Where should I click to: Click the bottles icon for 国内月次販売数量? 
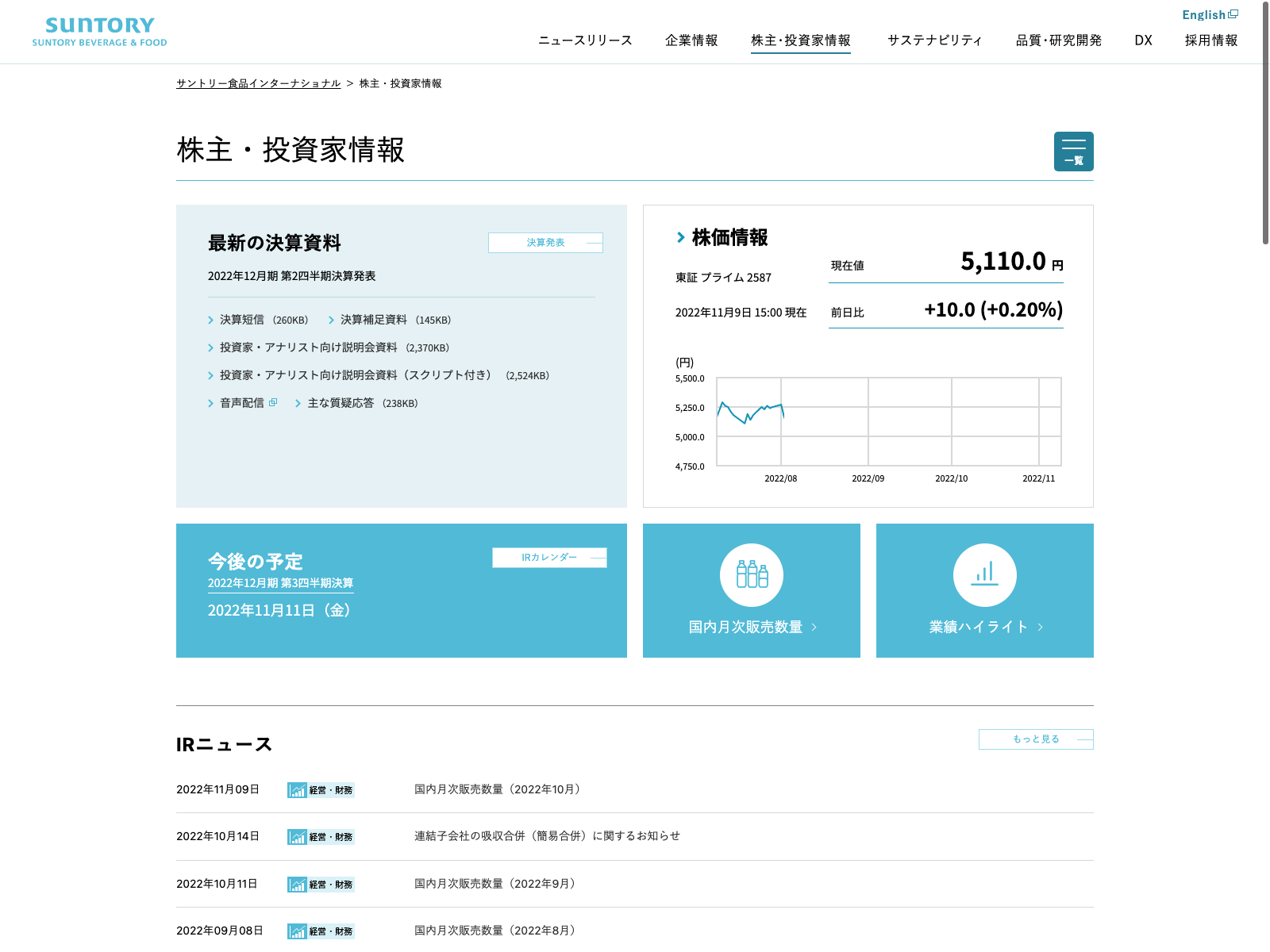751,574
